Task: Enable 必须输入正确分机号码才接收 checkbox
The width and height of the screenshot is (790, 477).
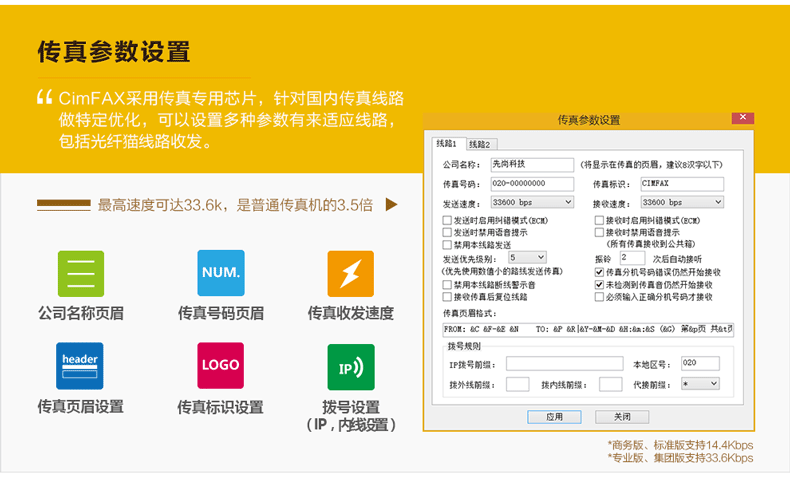Action: [x=599, y=297]
